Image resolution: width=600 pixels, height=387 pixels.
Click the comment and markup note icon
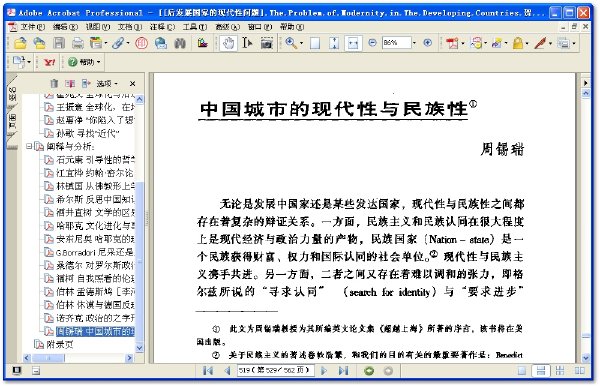(x=476, y=43)
